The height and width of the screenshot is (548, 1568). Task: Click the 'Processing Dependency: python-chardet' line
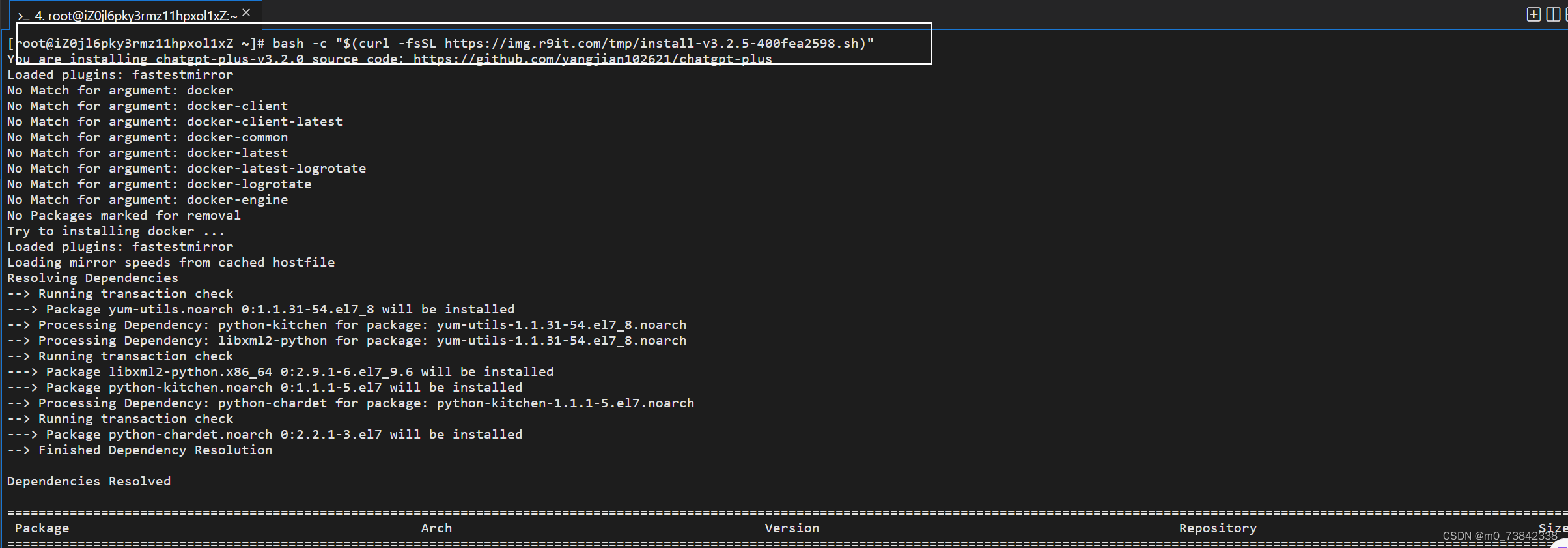(x=350, y=403)
